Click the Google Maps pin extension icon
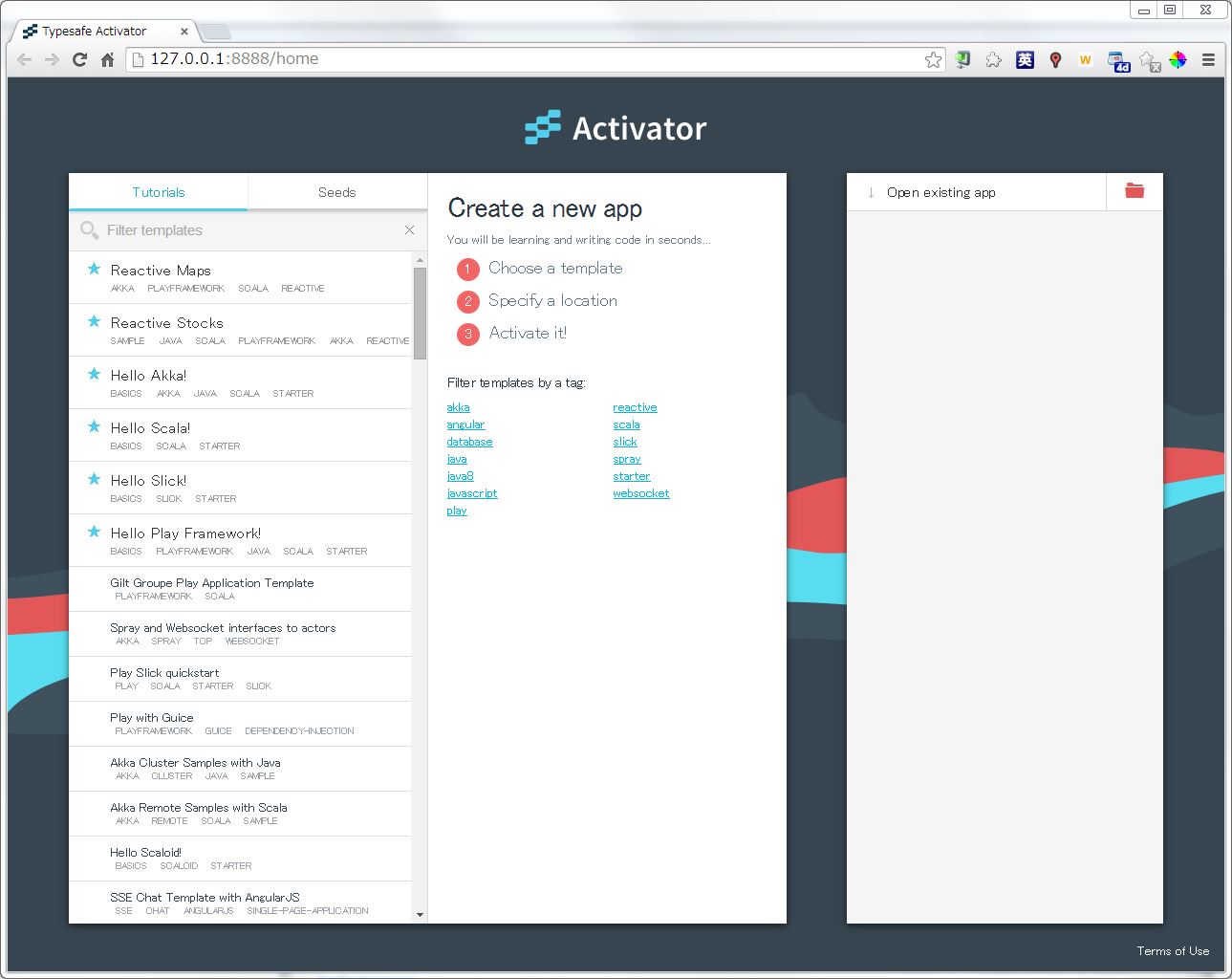Image resolution: width=1232 pixels, height=979 pixels. (1055, 59)
